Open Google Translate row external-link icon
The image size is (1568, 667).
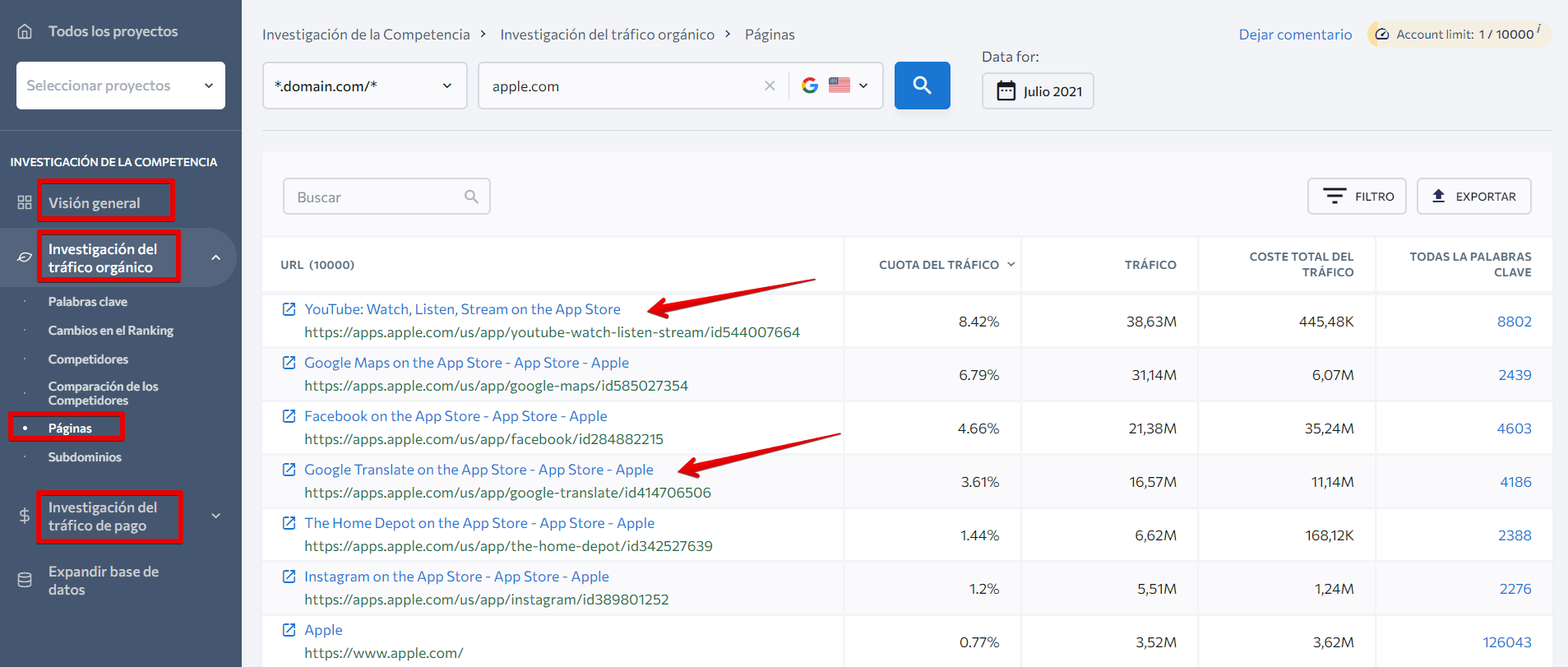pos(289,470)
